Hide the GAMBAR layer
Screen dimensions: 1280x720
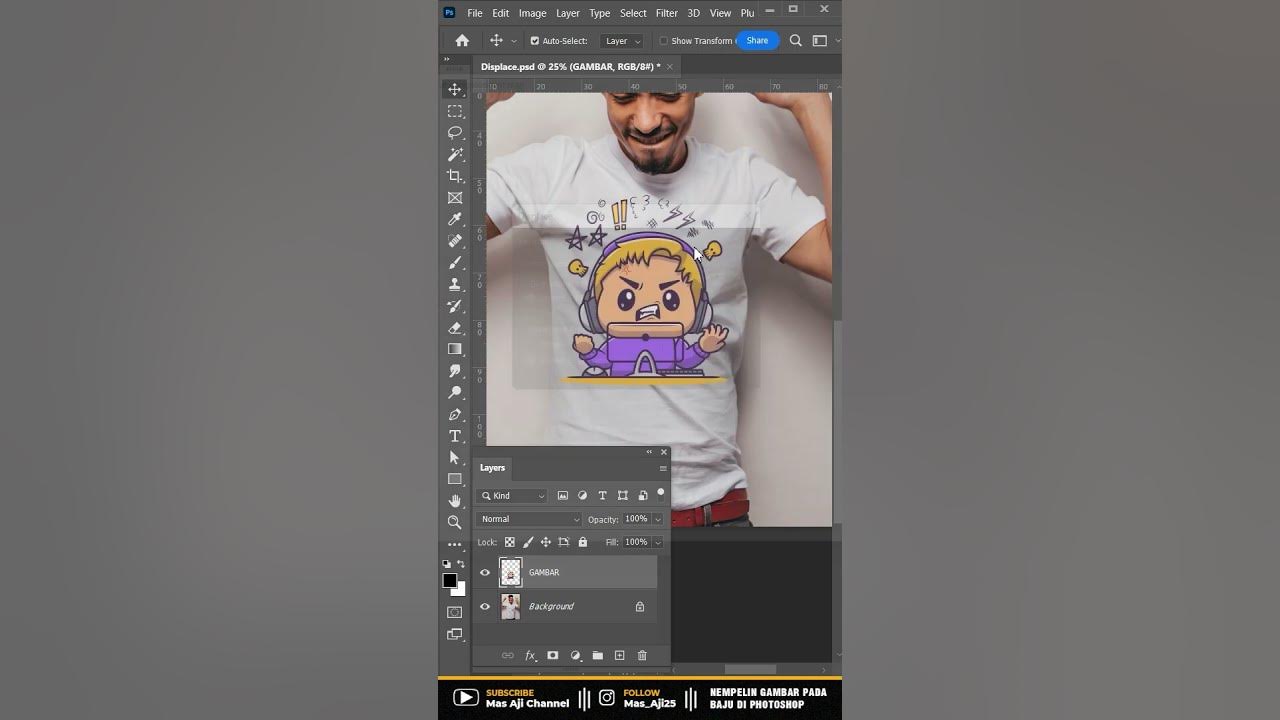point(485,573)
